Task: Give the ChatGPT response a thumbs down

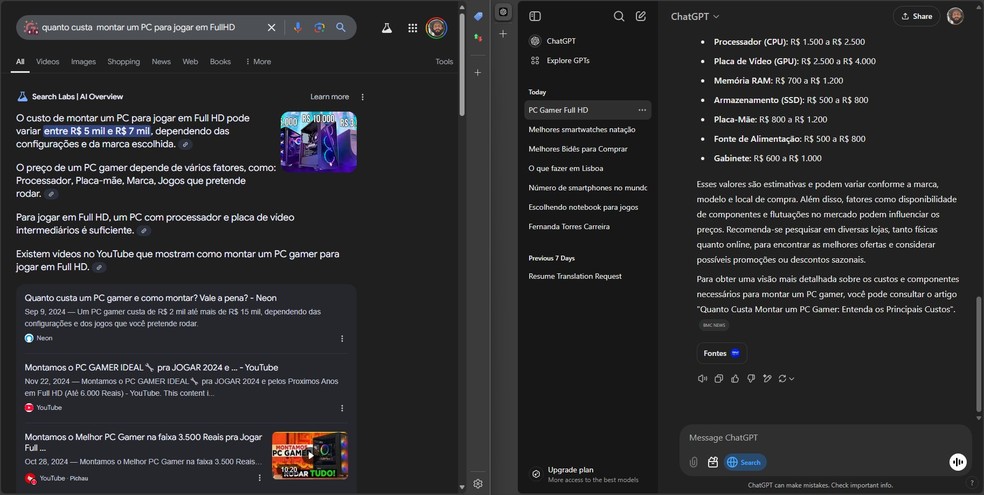Action: pyautogui.click(x=751, y=378)
